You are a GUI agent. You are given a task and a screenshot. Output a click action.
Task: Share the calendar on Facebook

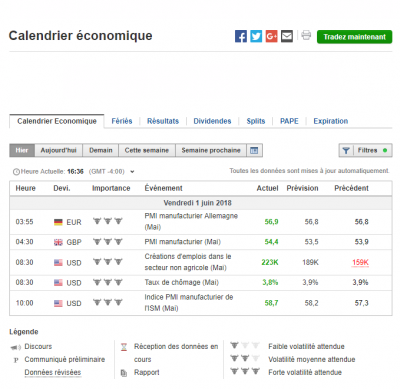point(241,36)
